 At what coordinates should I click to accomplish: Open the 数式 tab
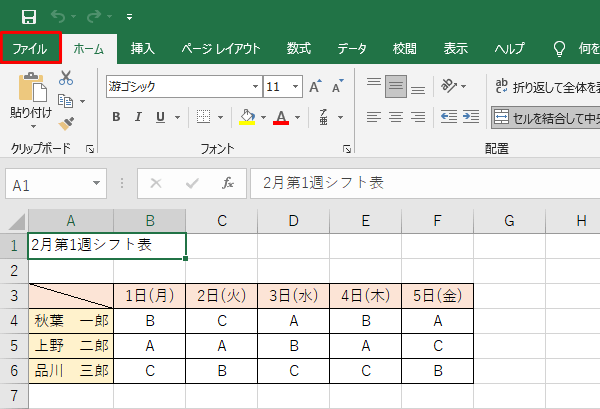pyautogui.click(x=299, y=49)
